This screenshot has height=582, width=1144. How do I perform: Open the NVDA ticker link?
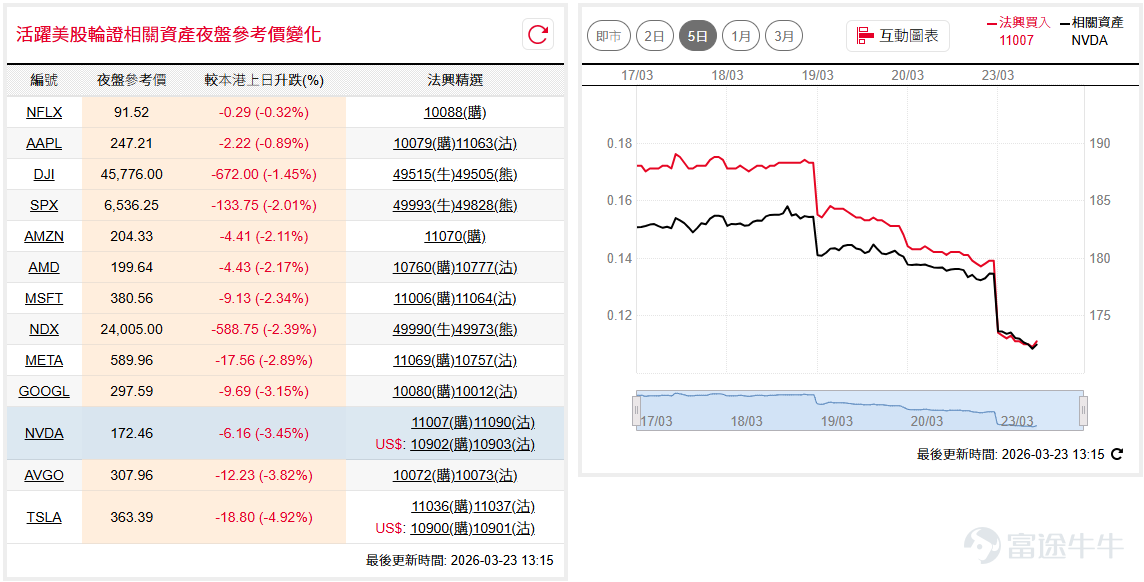[44, 433]
